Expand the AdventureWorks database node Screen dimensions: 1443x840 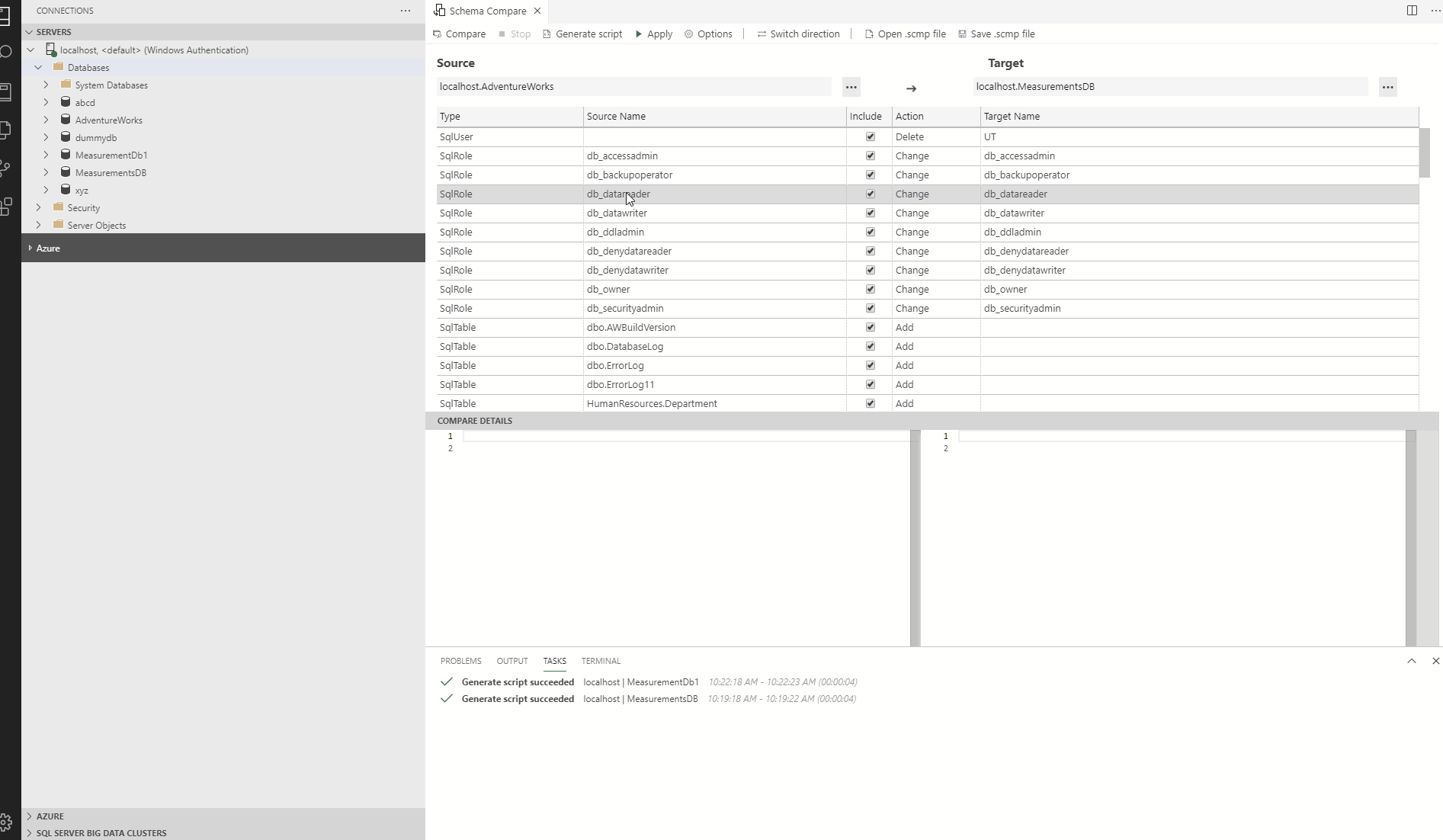[46, 120]
